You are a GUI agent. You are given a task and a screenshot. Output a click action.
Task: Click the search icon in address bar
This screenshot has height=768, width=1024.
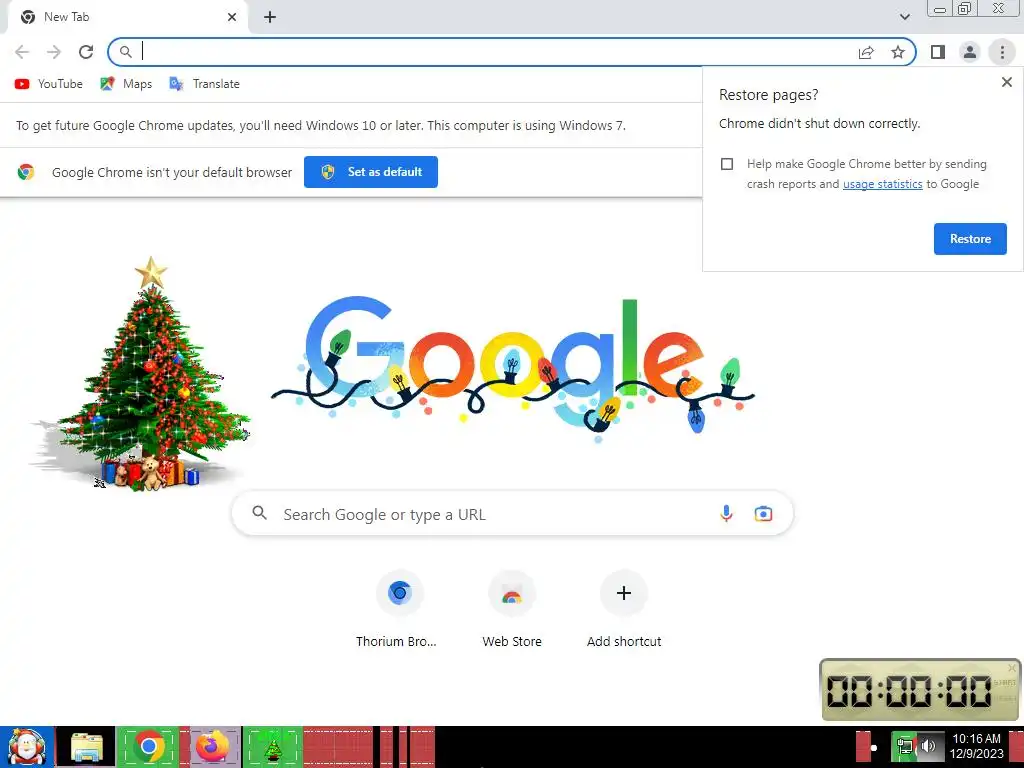coord(125,52)
